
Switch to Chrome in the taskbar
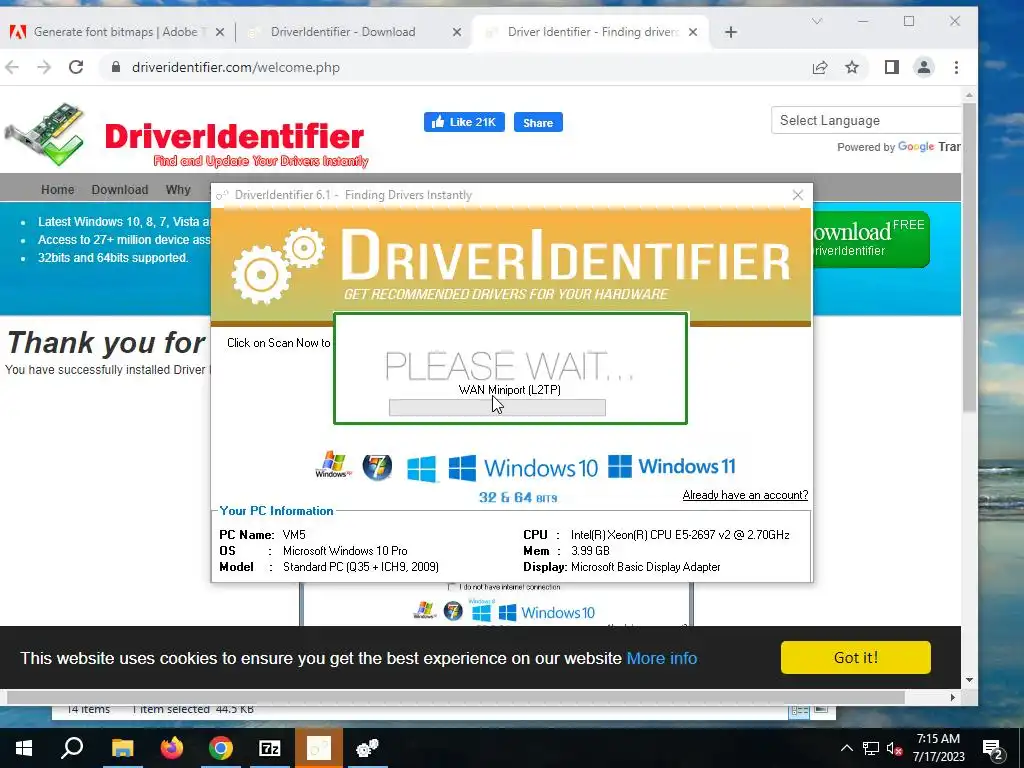point(221,748)
